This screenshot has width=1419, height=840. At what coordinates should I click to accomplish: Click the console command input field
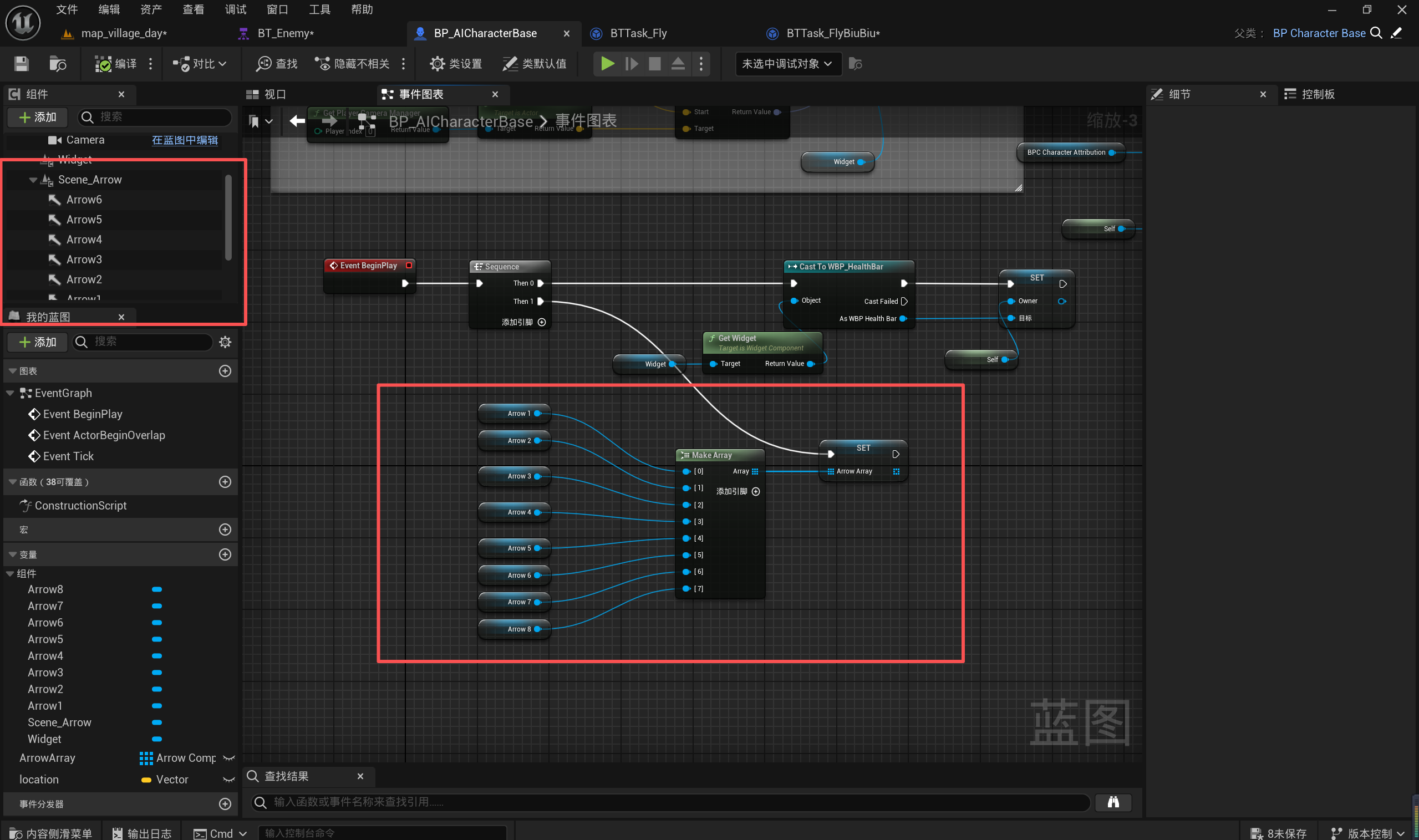[x=382, y=833]
